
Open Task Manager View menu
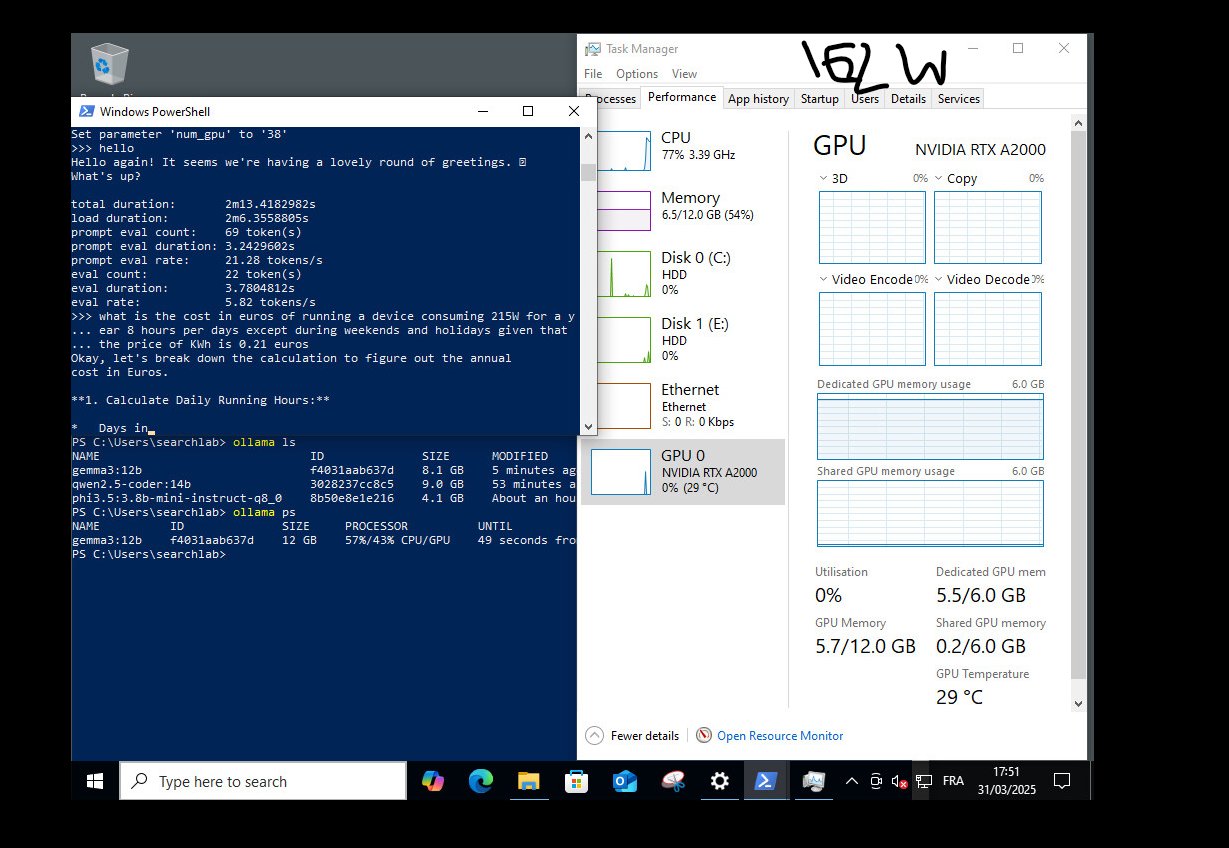pyautogui.click(x=684, y=74)
